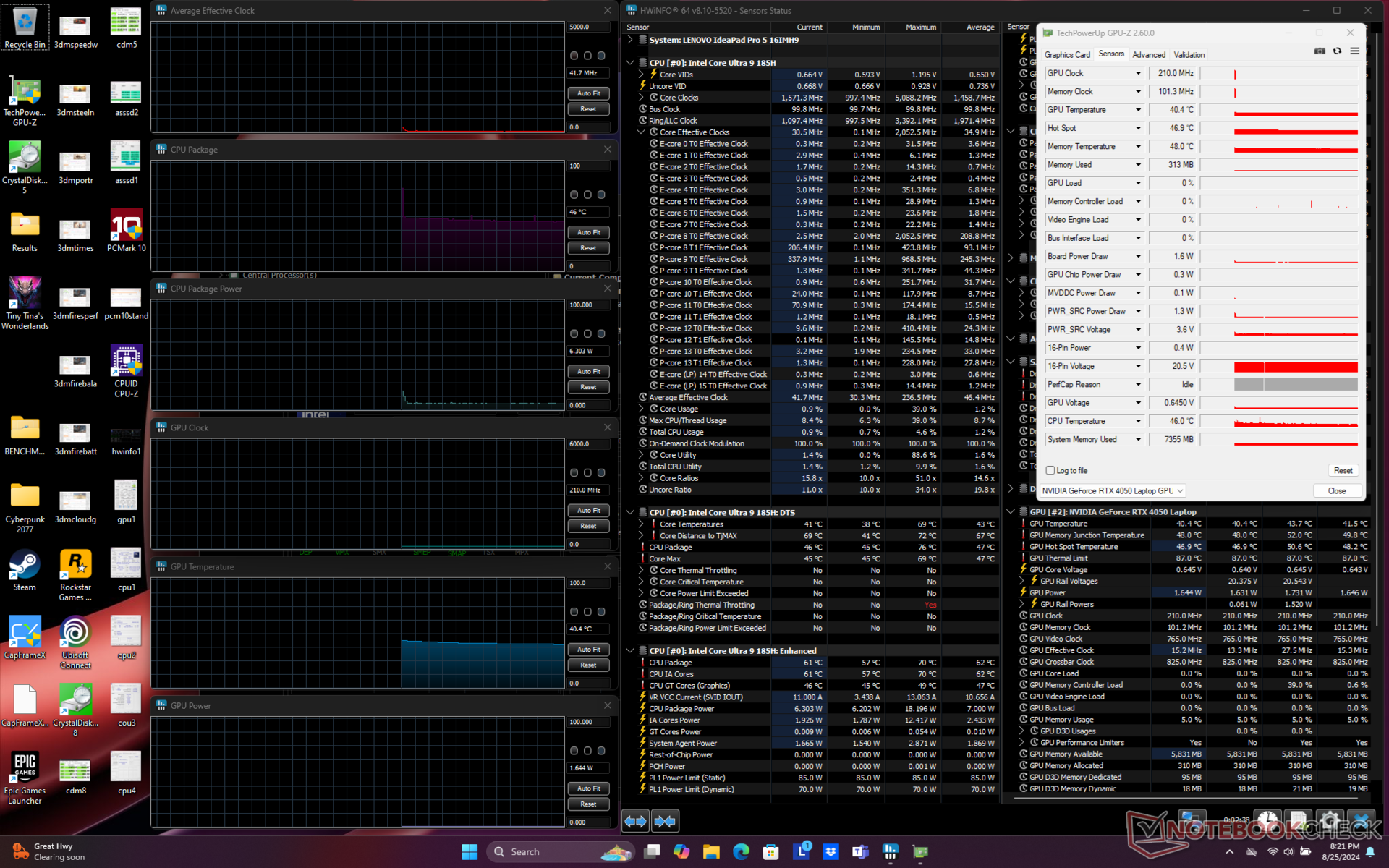Click first circle toggle in CPU Package graph
The width and height of the screenshot is (1389, 868).
coord(574,195)
